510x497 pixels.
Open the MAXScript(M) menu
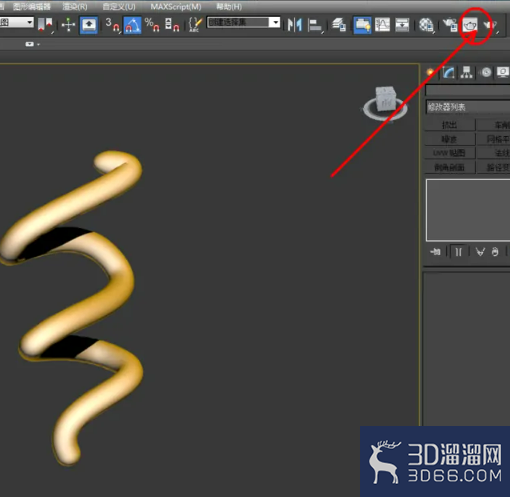(x=176, y=6)
